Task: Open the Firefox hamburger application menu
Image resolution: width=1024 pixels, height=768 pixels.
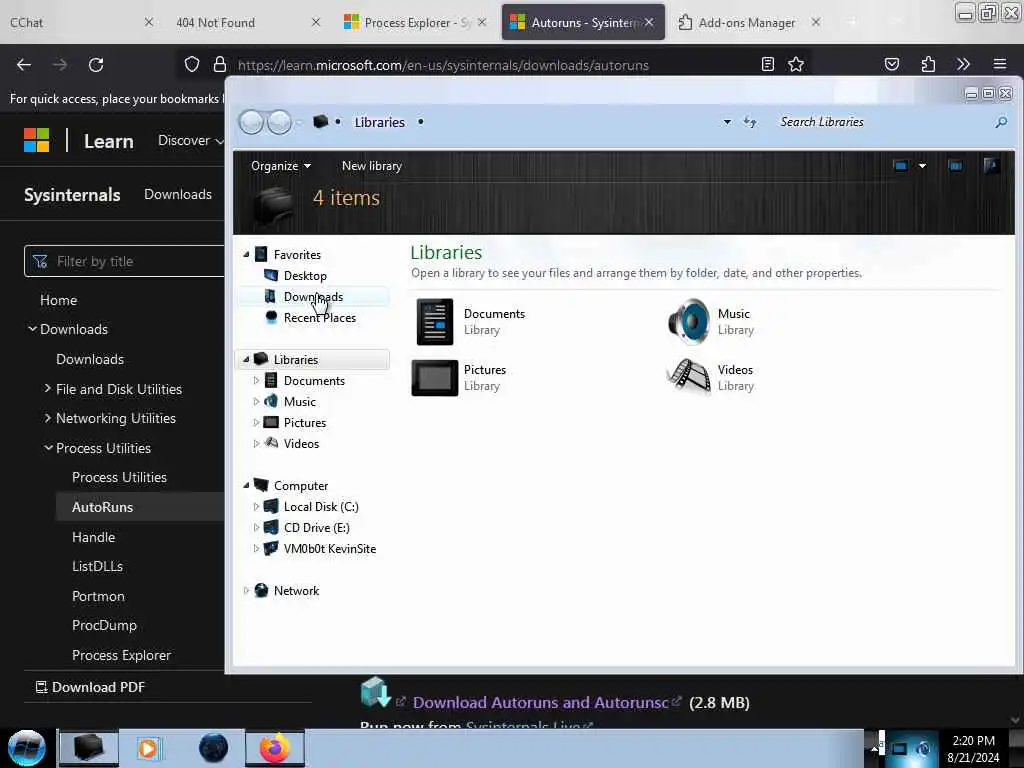Action: [1000, 64]
